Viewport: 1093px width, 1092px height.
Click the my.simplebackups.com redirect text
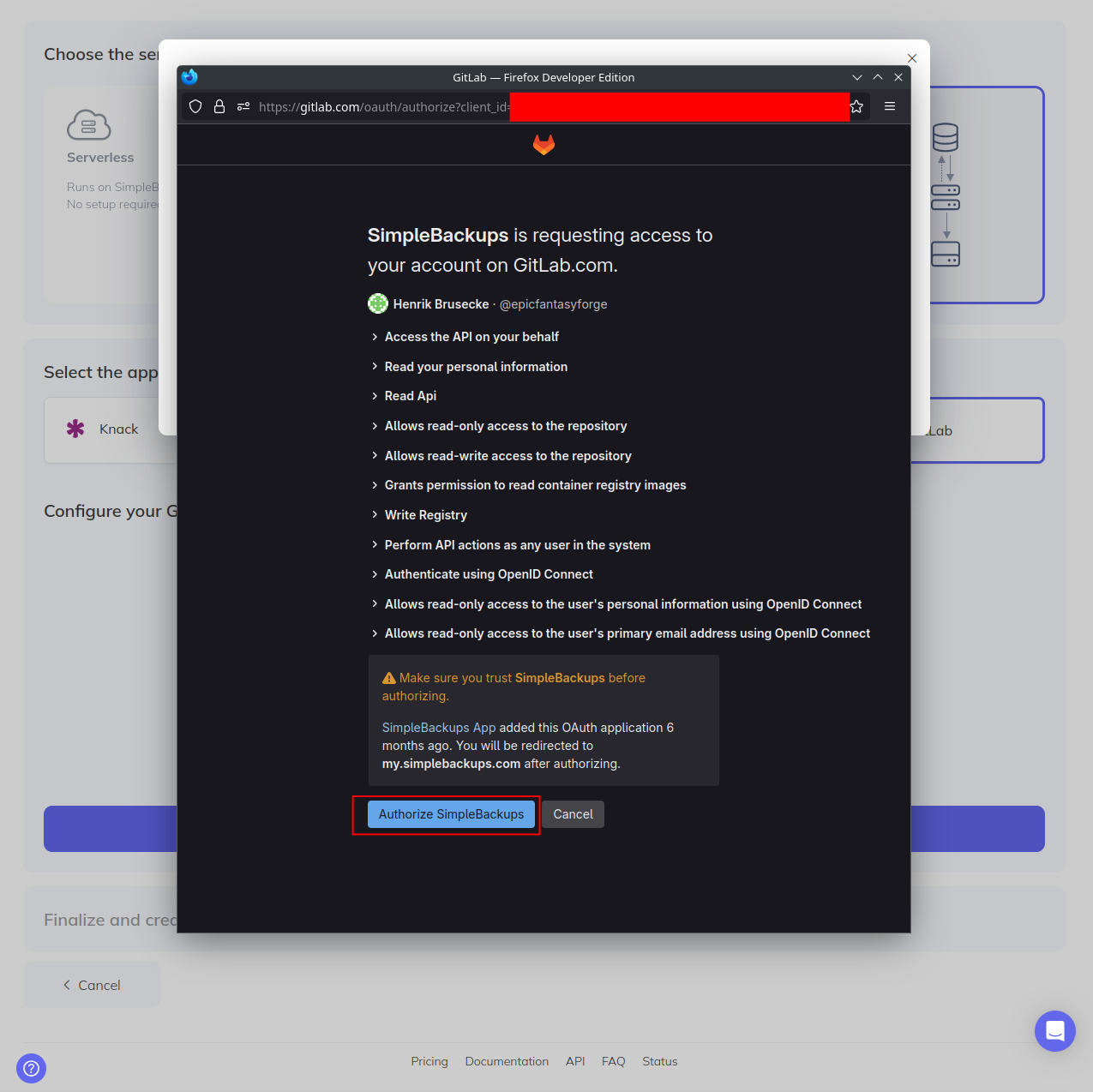click(x=452, y=764)
